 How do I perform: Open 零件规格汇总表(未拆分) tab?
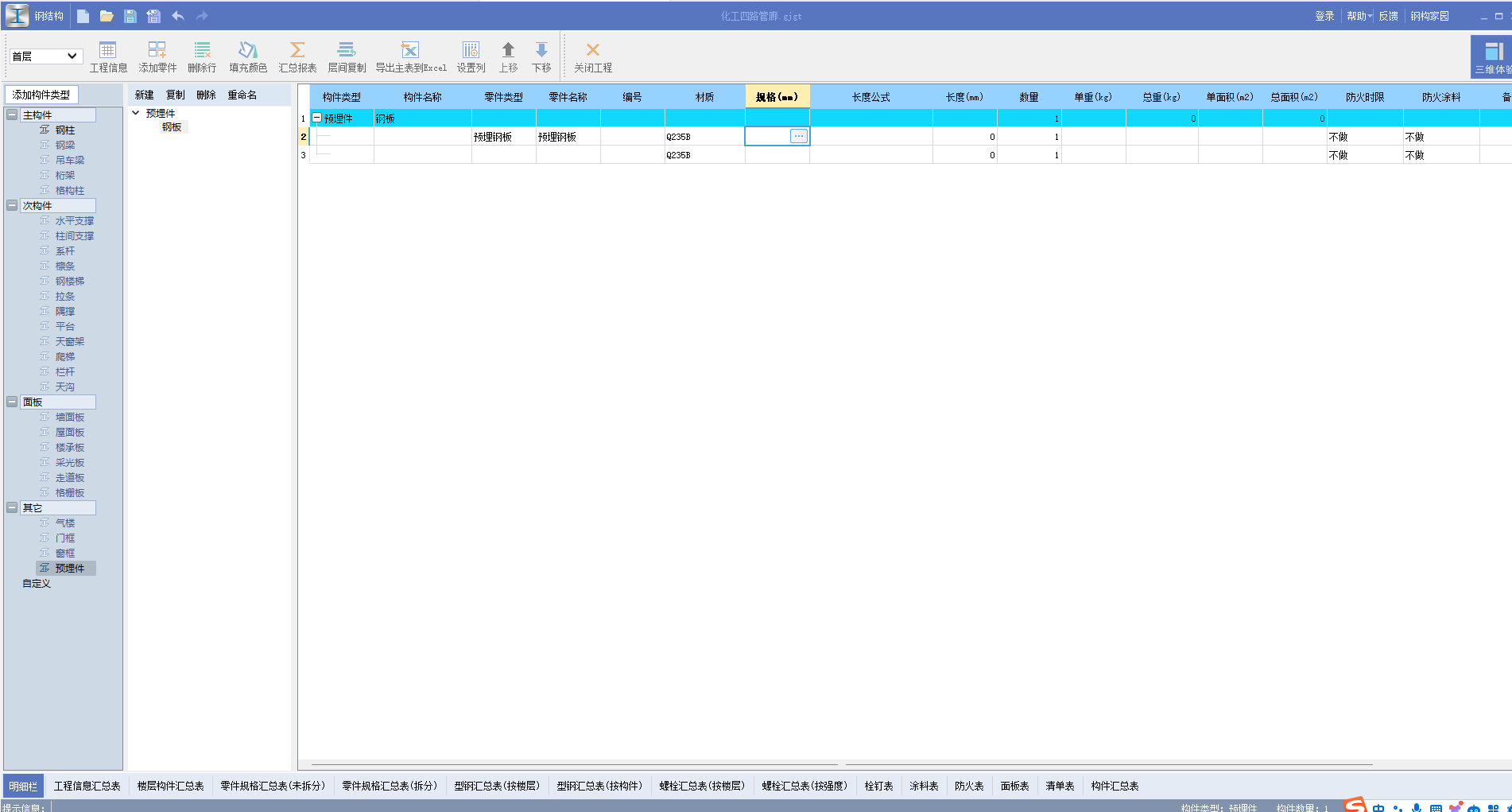coord(273,786)
